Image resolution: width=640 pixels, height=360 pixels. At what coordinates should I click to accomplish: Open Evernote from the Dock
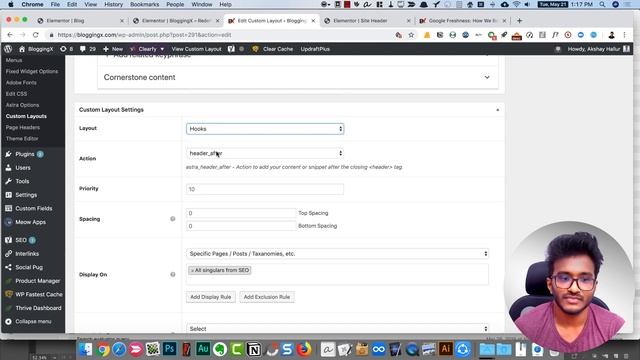coord(220,349)
